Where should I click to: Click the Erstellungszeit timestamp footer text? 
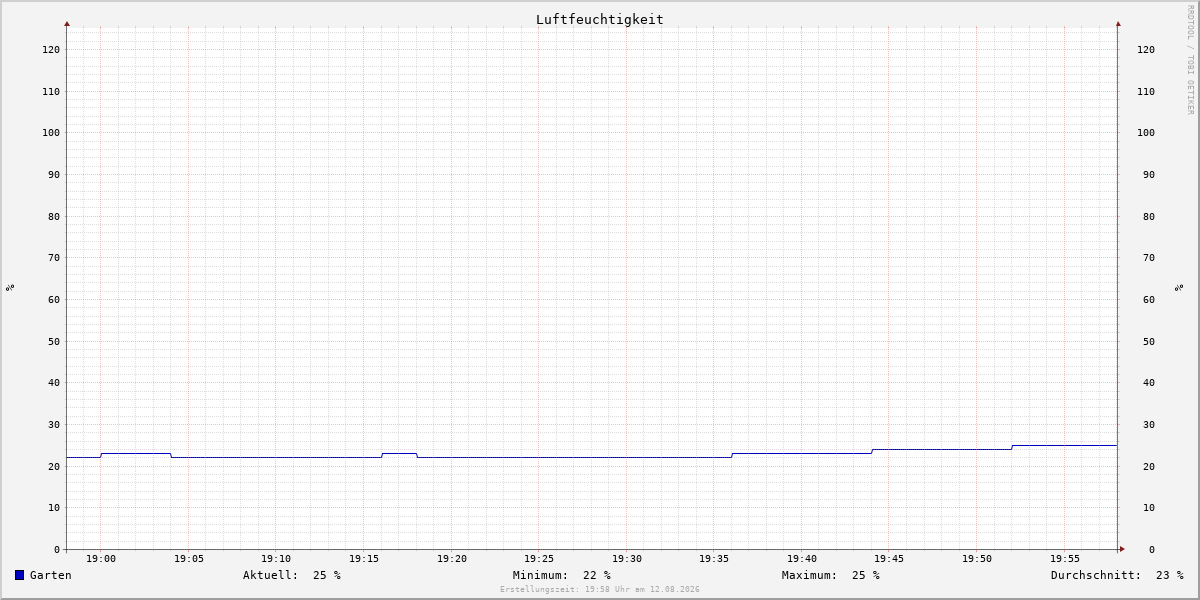(600, 590)
